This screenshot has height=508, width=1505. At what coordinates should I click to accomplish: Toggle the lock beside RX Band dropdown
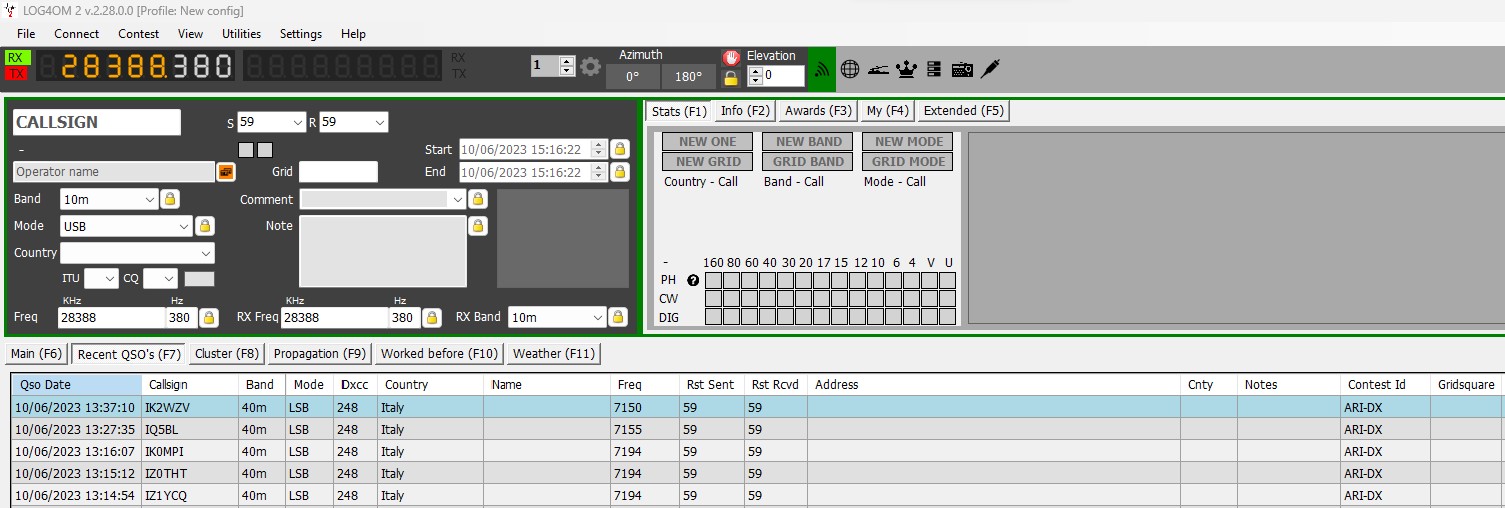click(619, 318)
